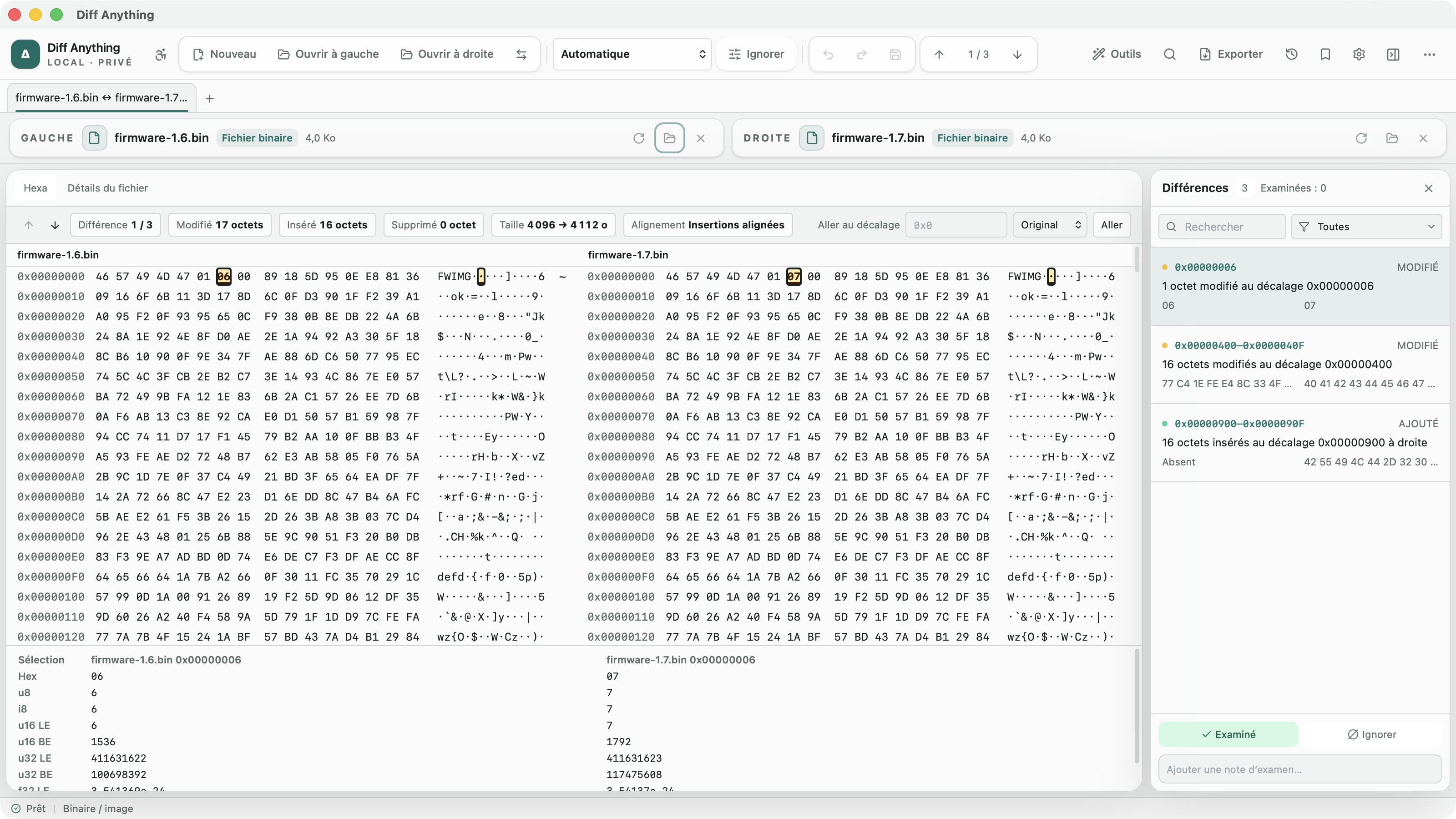Open the search magnifier icon in toolbar

click(1169, 54)
